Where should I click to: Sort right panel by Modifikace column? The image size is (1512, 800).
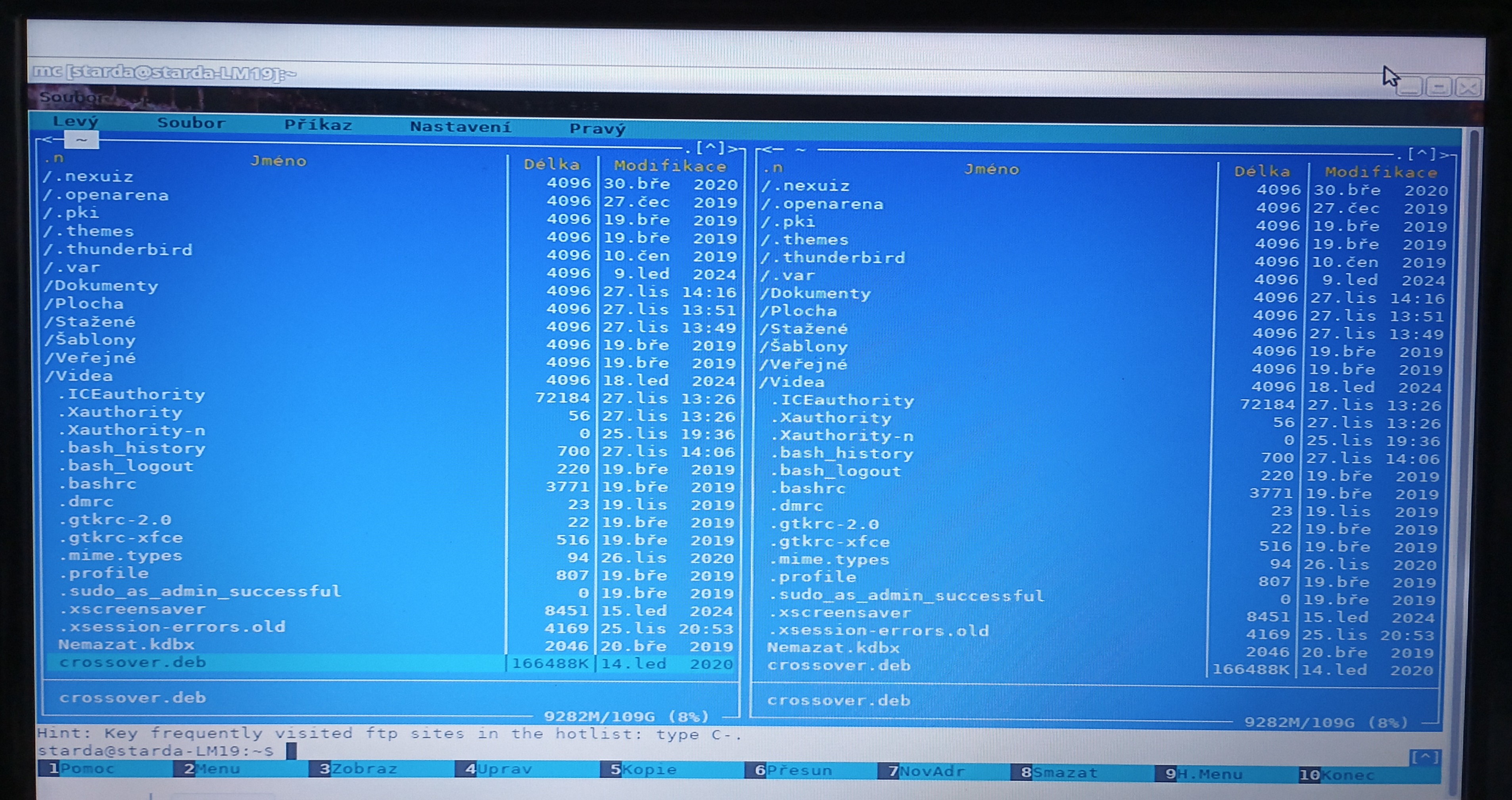coord(1381,172)
